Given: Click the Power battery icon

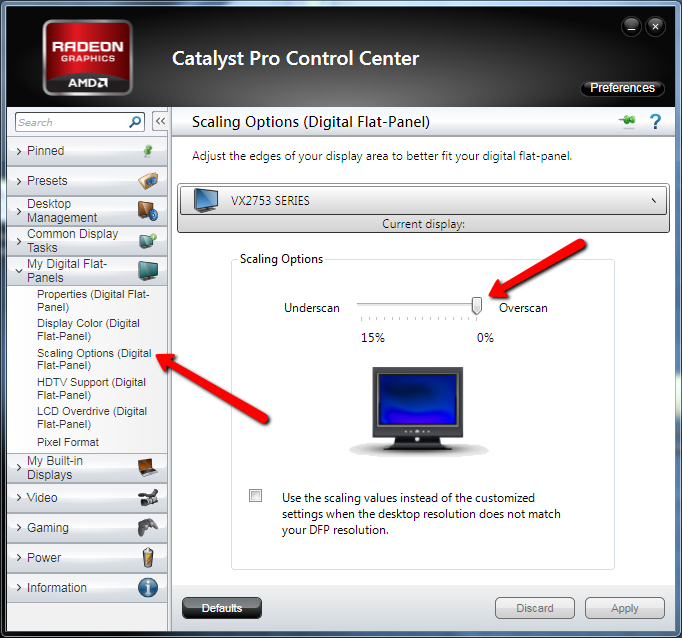Looking at the screenshot, I should tap(148, 558).
